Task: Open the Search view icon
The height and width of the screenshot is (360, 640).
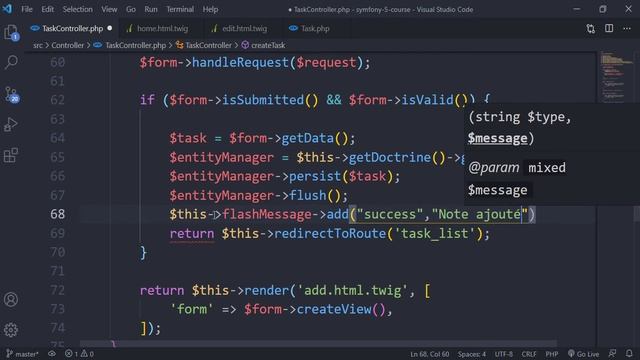Action: pos(11,62)
